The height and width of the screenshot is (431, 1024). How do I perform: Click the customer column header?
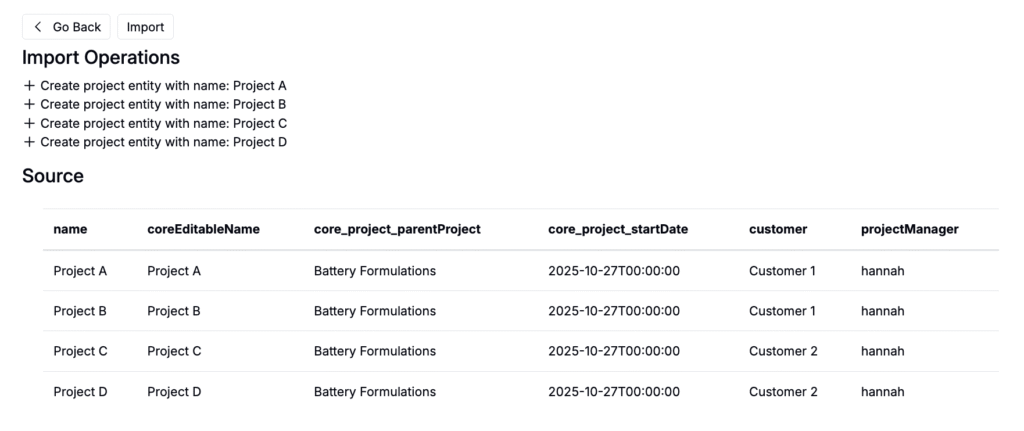tap(777, 229)
